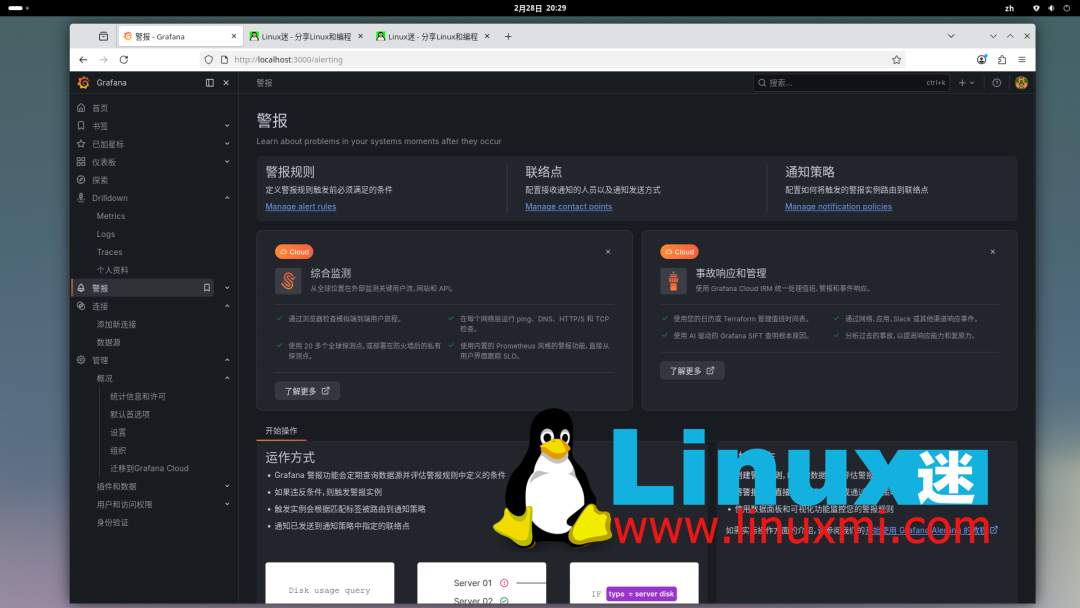Toggle the browser bookmark star
Screen dimensions: 1080x608
pos(897,59)
